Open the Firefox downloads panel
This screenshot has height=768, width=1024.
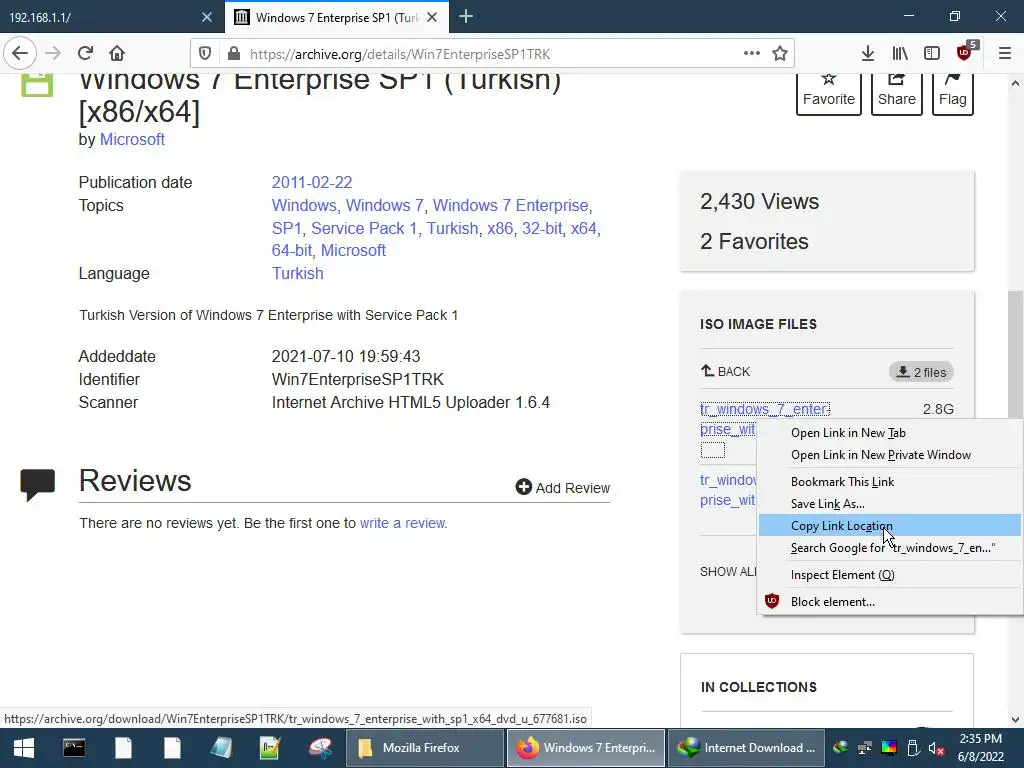pos(867,54)
